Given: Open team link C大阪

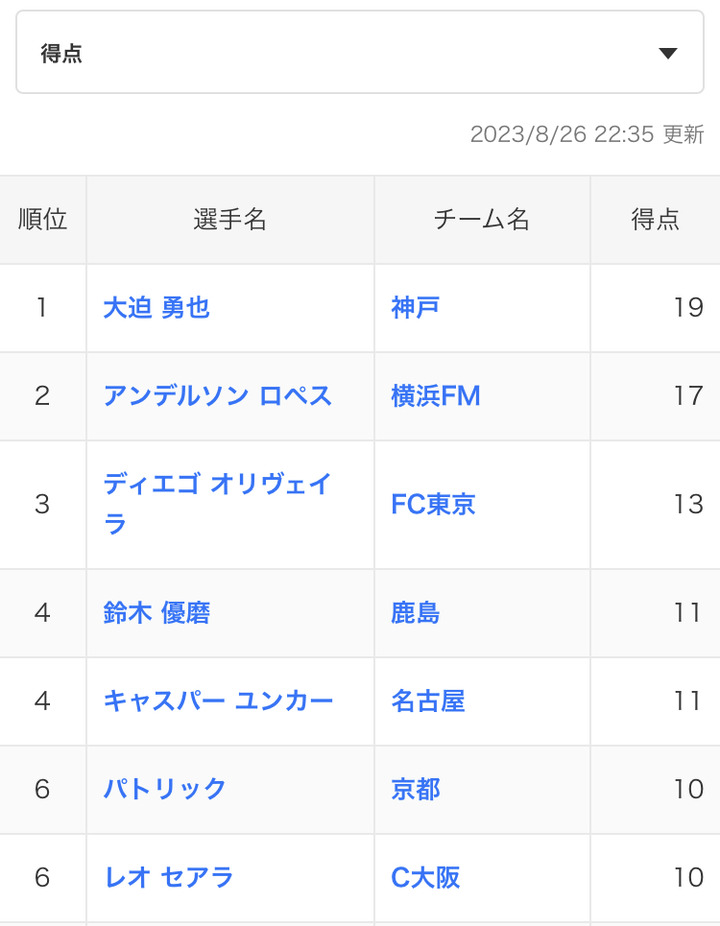Looking at the screenshot, I should tap(426, 876).
